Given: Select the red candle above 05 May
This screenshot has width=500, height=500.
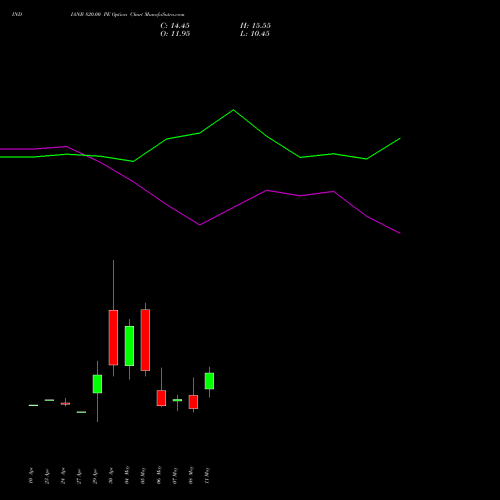Looking at the screenshot, I should tap(145, 340).
